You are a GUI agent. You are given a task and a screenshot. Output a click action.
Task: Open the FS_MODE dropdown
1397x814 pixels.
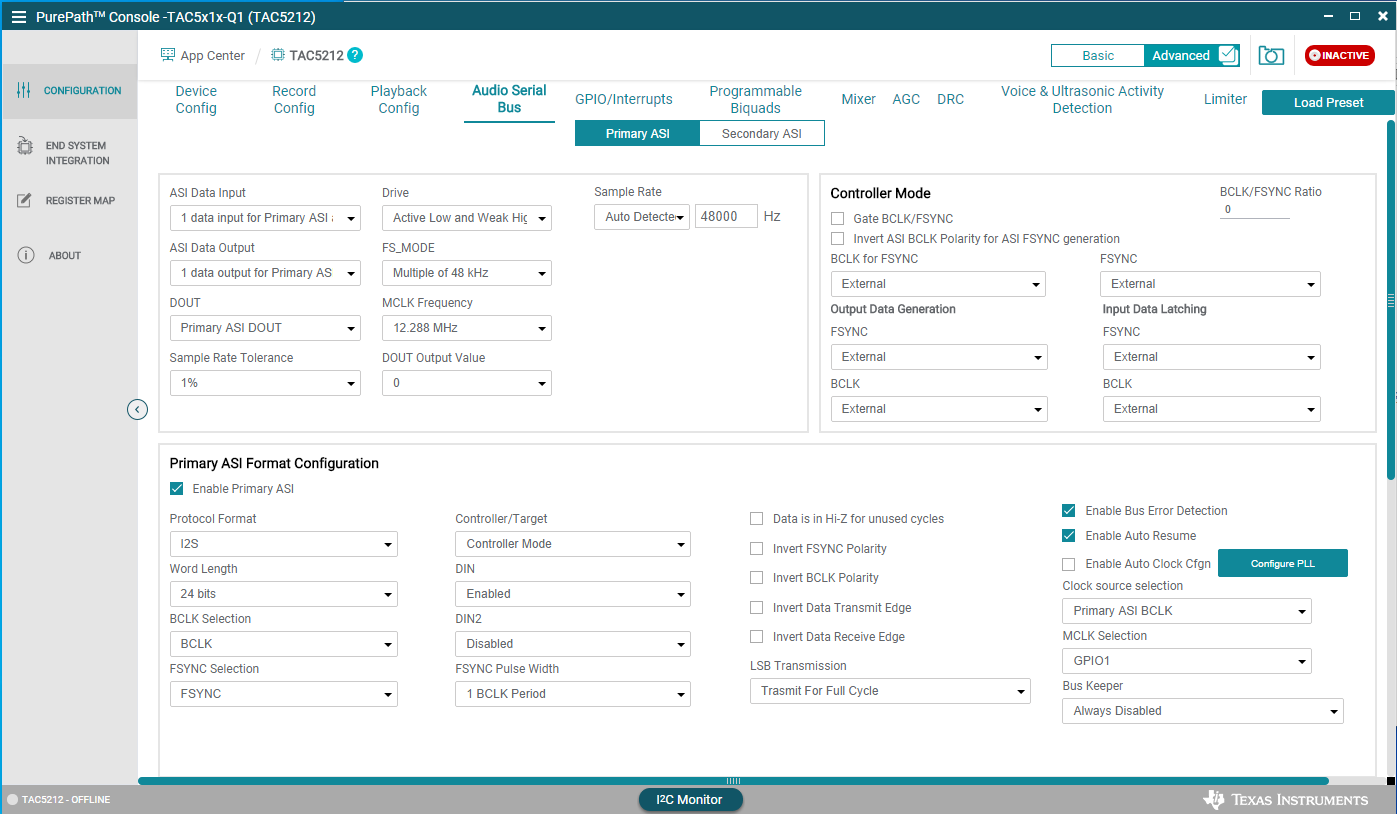click(x=467, y=273)
